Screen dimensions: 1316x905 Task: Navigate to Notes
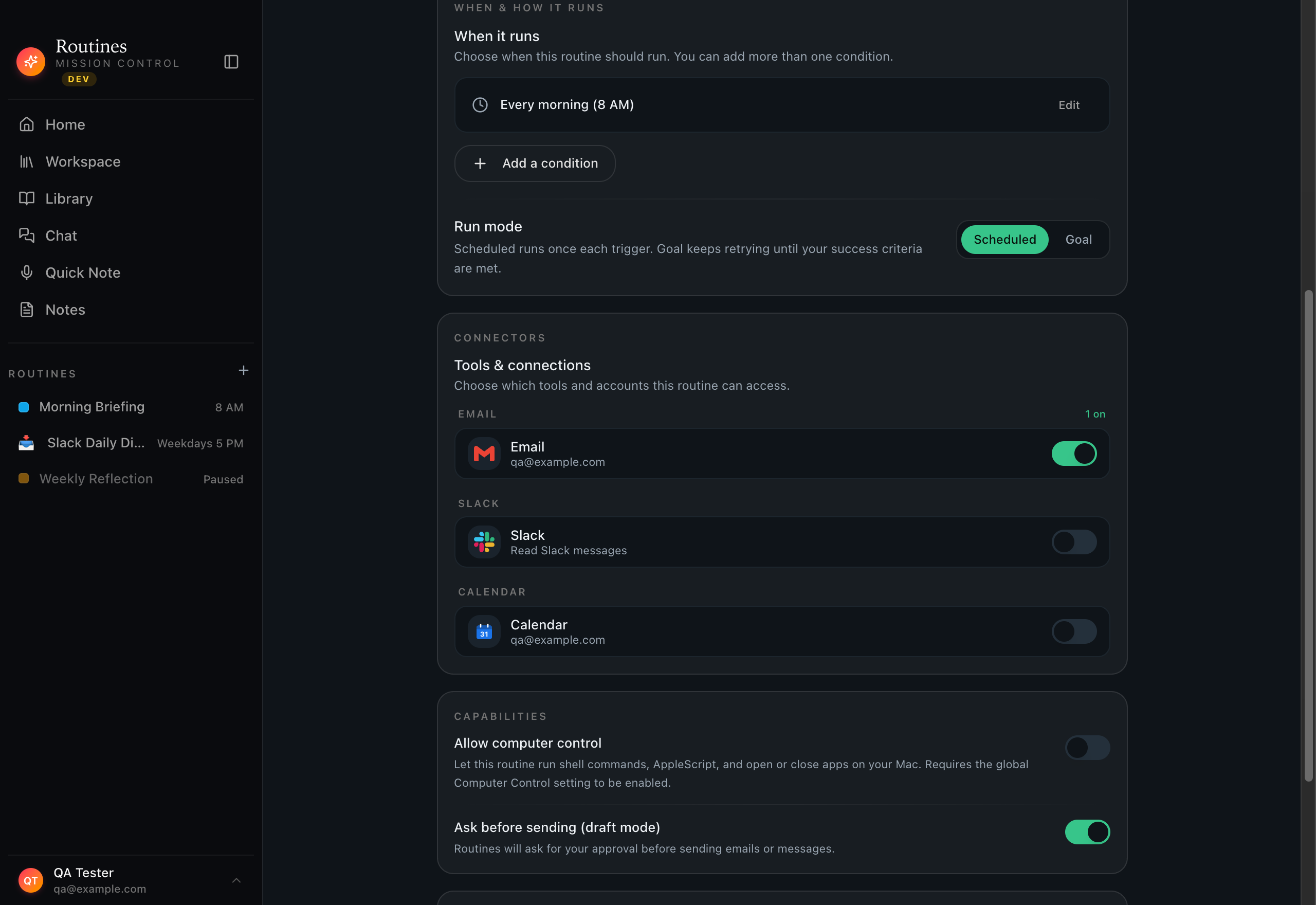131,310
